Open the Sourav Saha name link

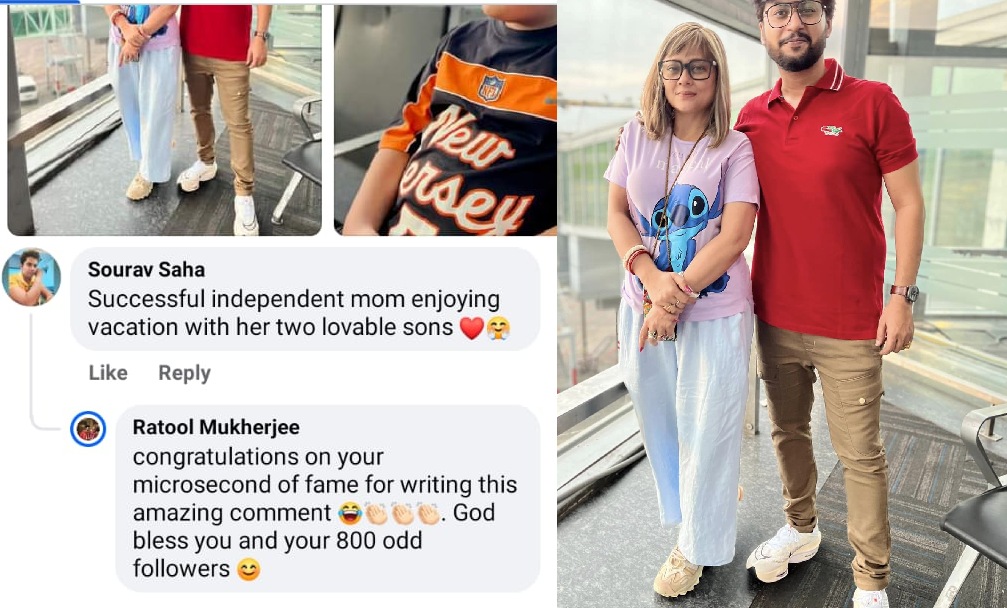point(146,270)
